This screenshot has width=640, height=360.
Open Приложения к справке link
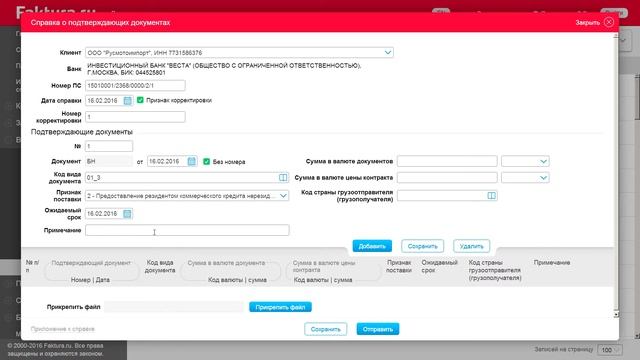[x=62, y=329]
